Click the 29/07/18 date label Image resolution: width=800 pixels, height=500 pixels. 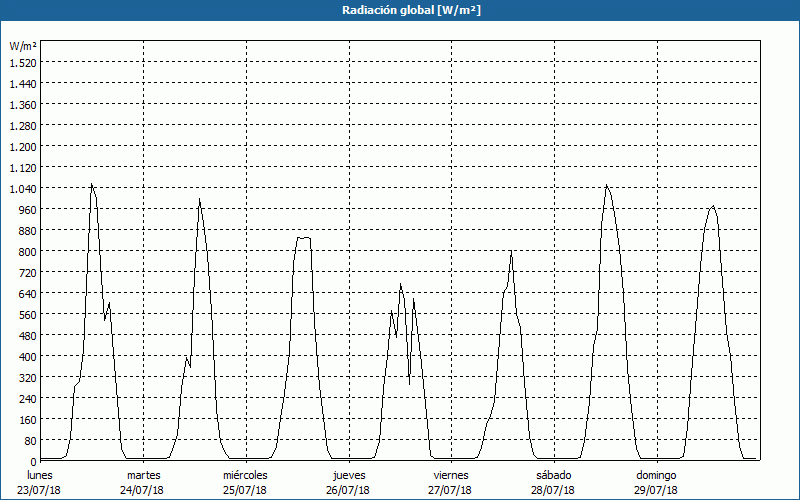pyautogui.click(x=656, y=490)
